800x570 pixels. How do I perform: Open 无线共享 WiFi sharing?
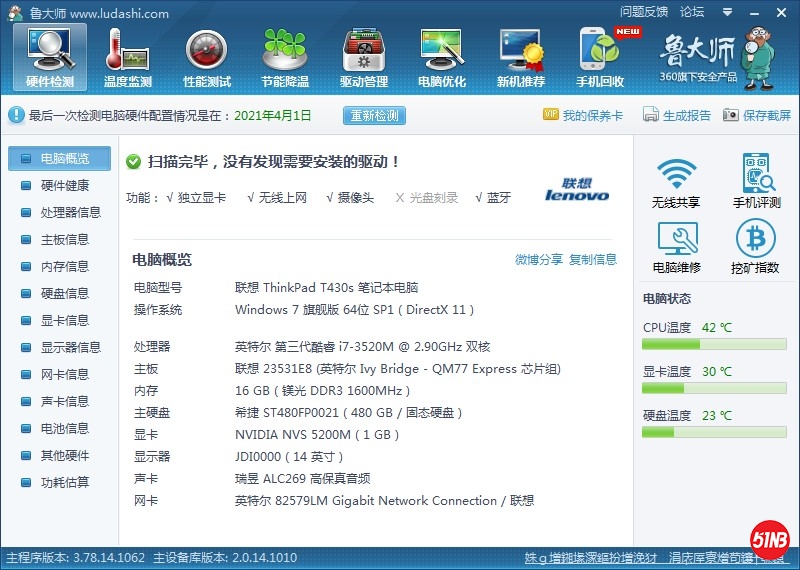(676, 182)
